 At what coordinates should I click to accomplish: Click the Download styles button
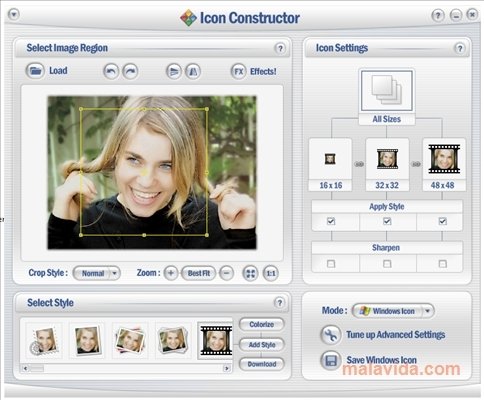pos(262,364)
